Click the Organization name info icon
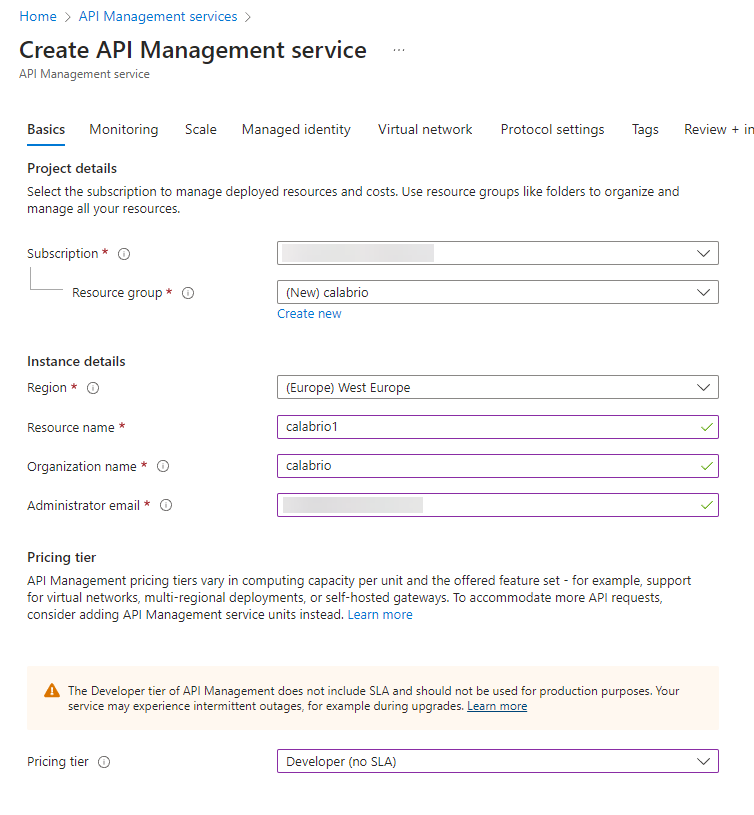Viewport: 754px width, 815px height. click(x=163, y=466)
